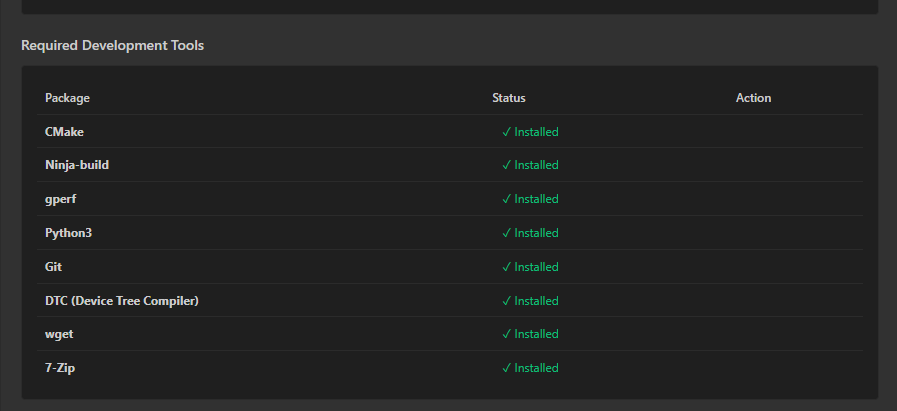Select the Python3 package name
Viewport: 897px width, 411px height.
pyautogui.click(x=69, y=233)
